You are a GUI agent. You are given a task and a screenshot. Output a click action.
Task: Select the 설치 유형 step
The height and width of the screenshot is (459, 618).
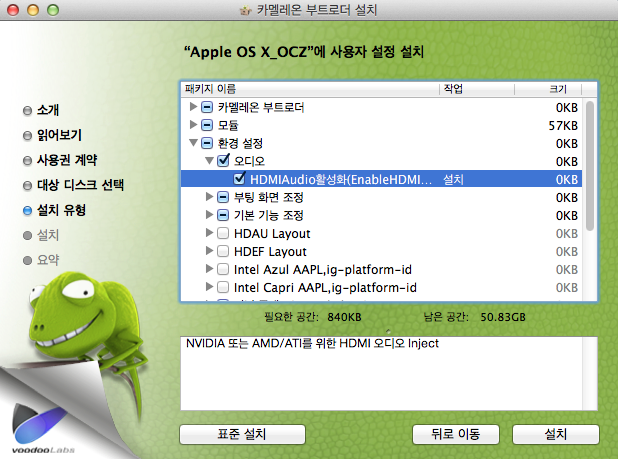(61, 210)
